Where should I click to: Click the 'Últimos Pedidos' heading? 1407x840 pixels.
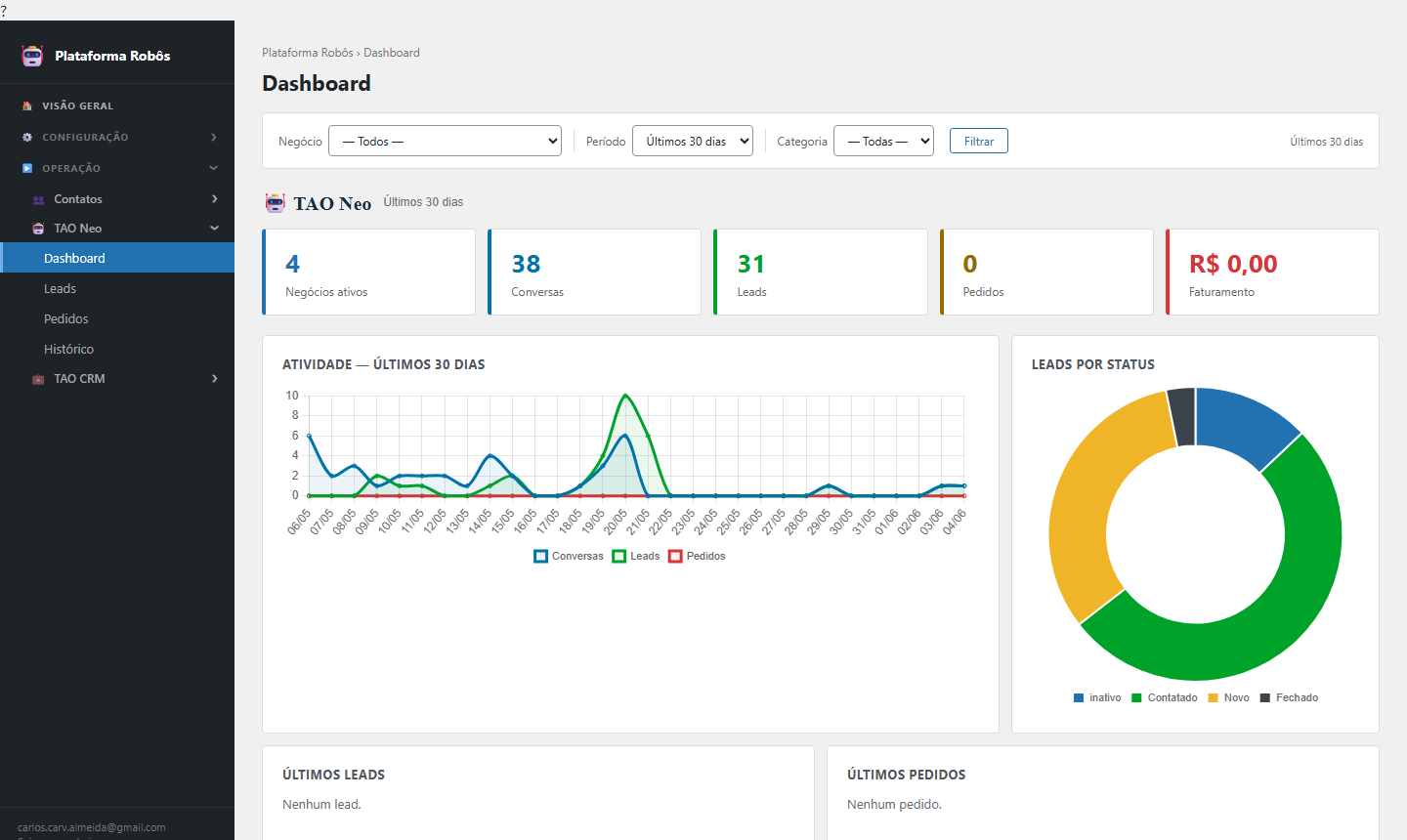906,775
